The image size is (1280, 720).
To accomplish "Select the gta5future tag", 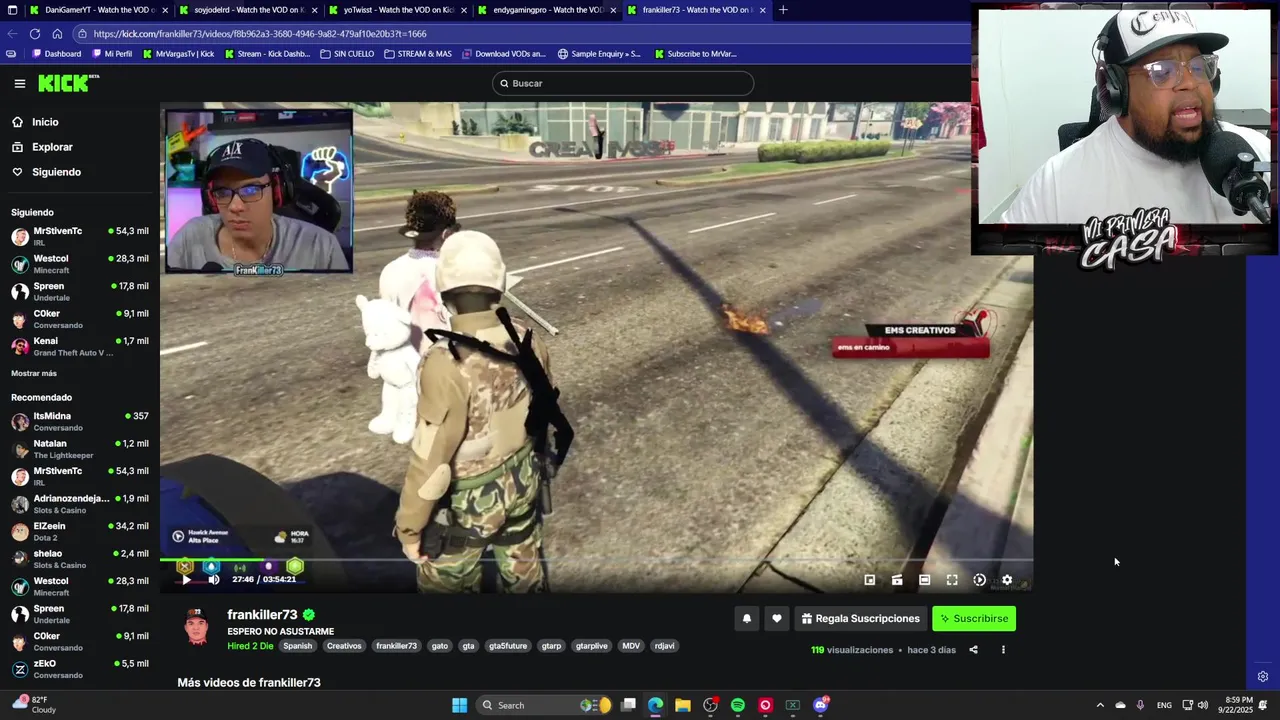I will tap(508, 646).
